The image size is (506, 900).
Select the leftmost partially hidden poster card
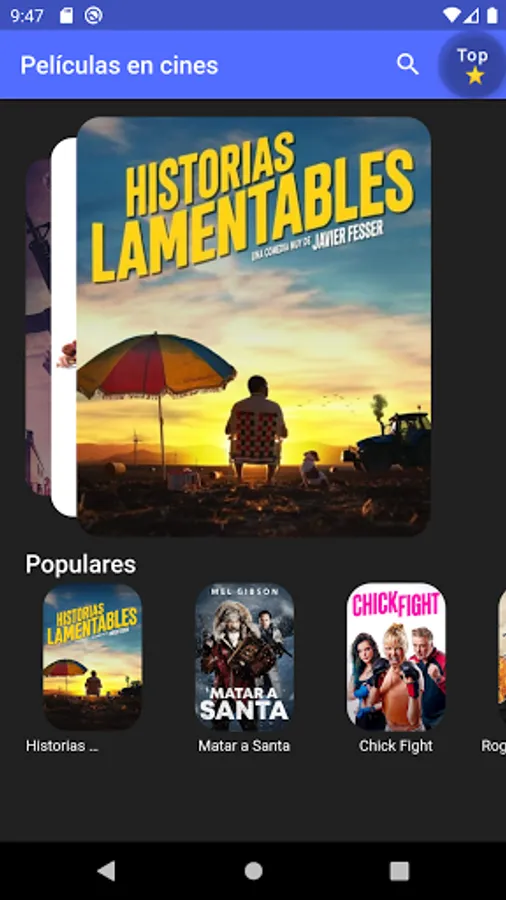click(x=38, y=326)
